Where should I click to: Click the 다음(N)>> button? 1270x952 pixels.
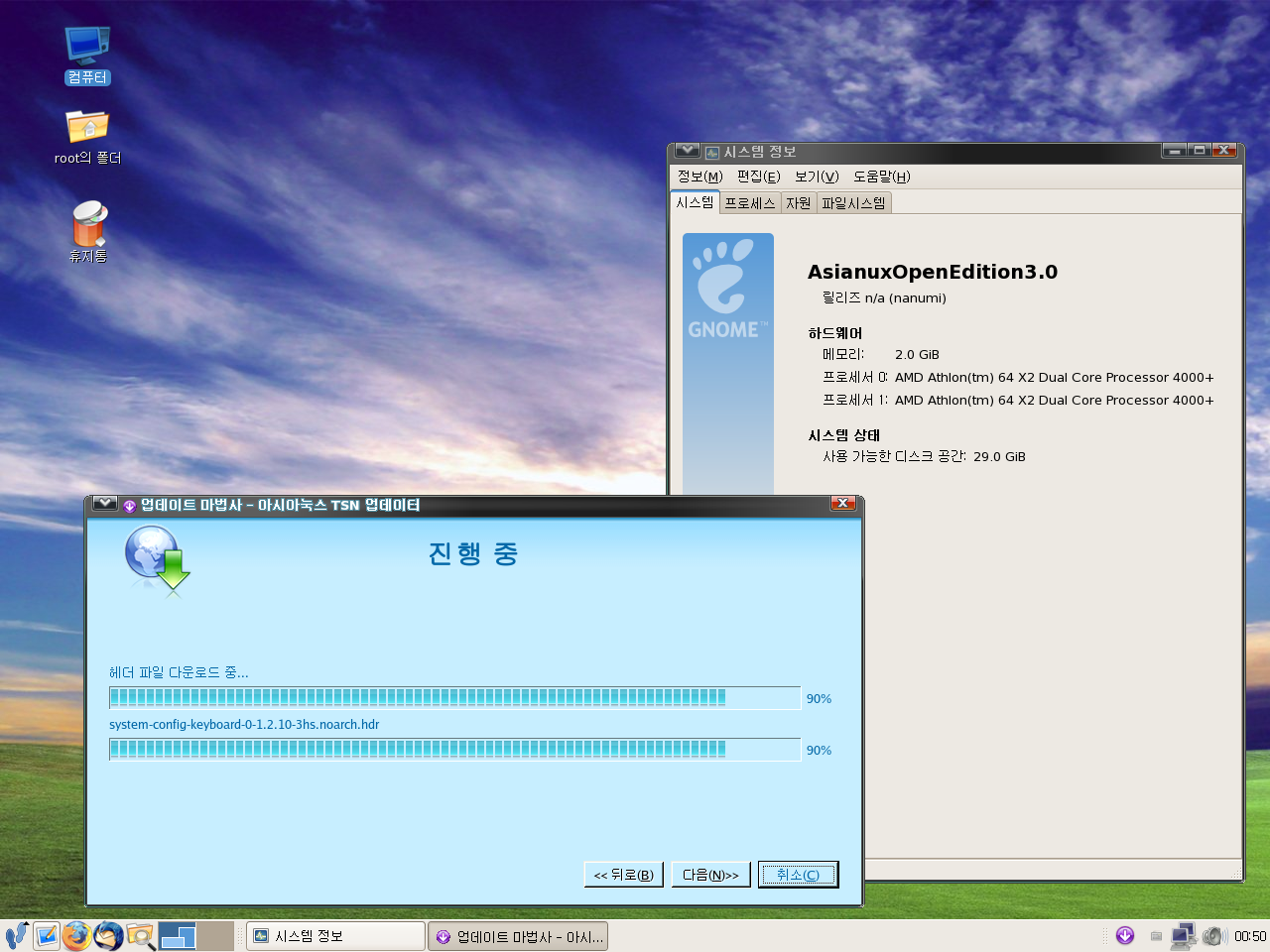pyautogui.click(x=710, y=875)
